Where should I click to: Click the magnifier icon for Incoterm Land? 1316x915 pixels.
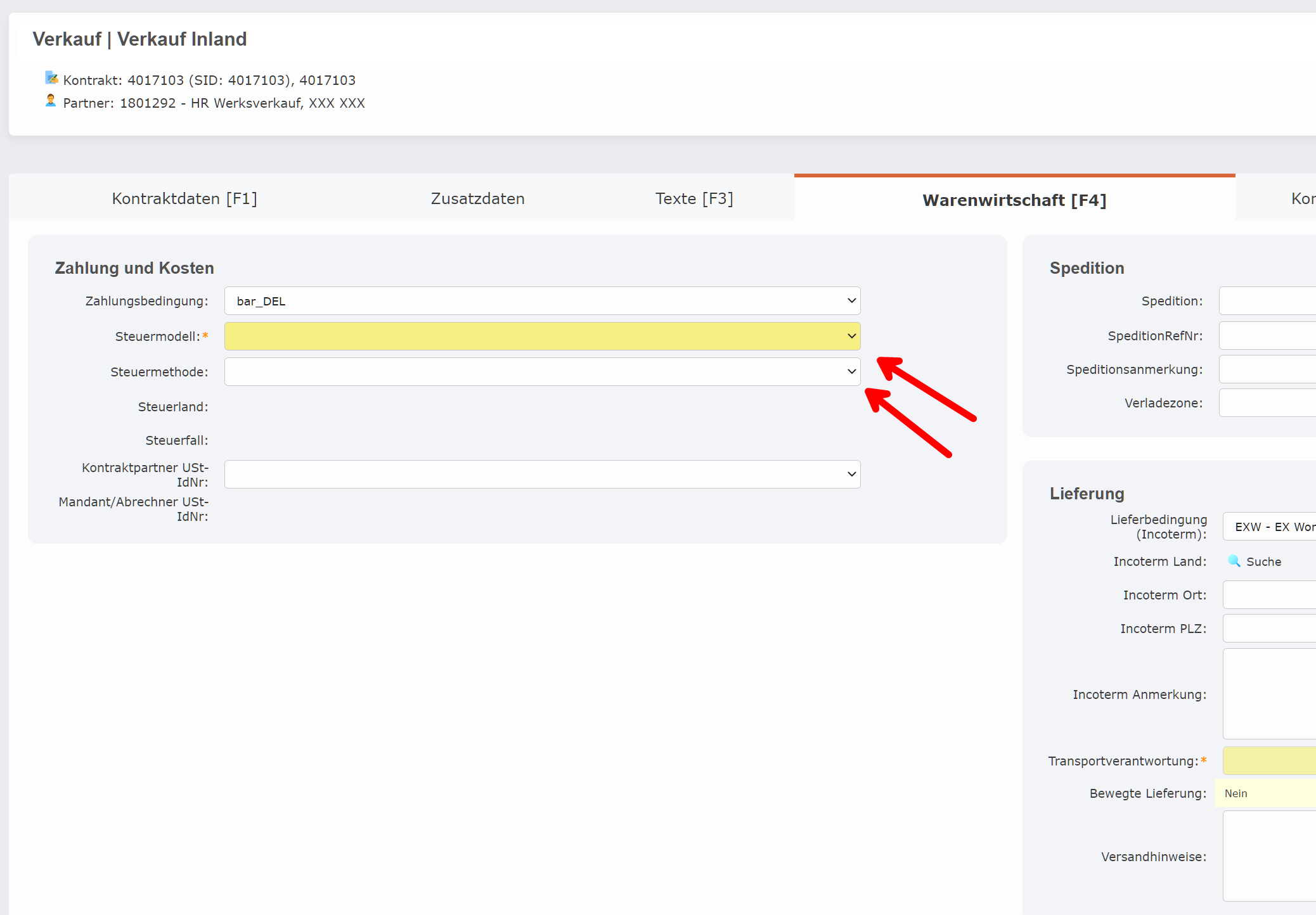[x=1234, y=561]
